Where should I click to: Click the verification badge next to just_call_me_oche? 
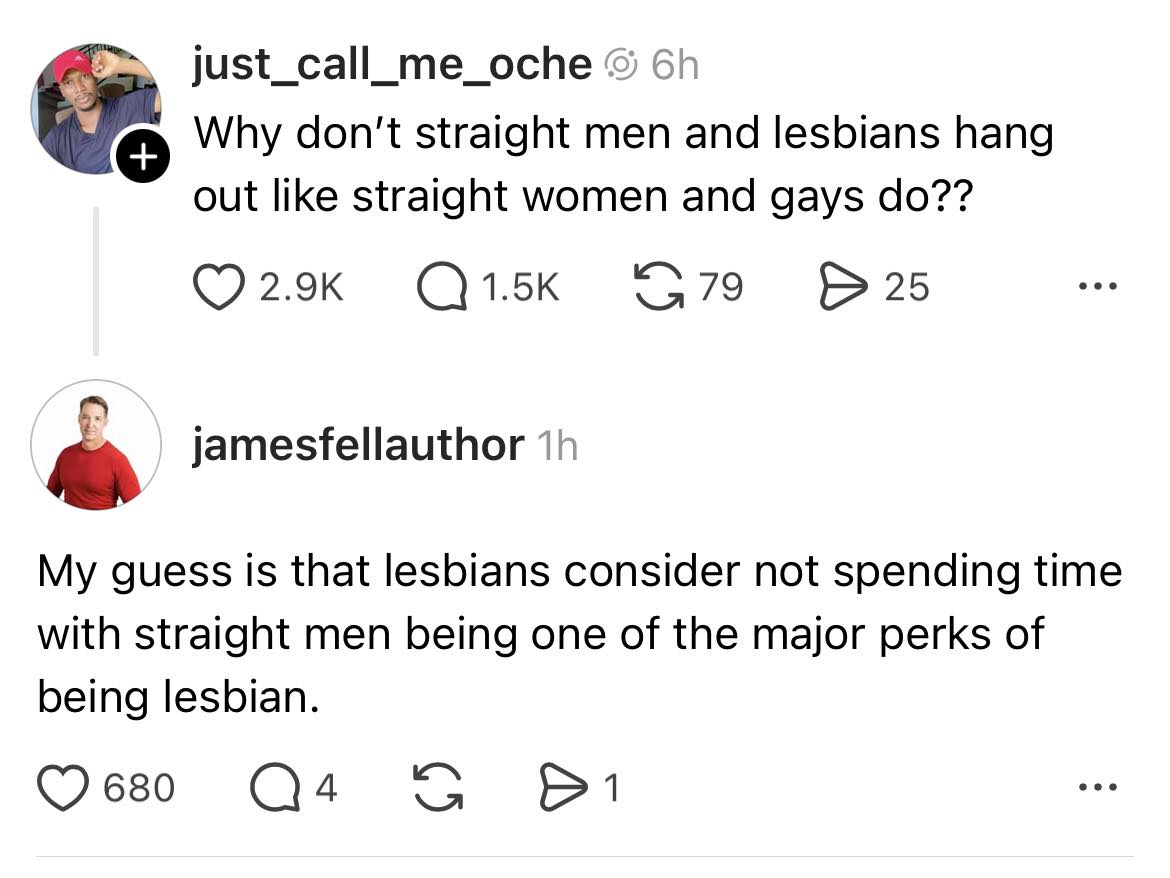[621, 66]
